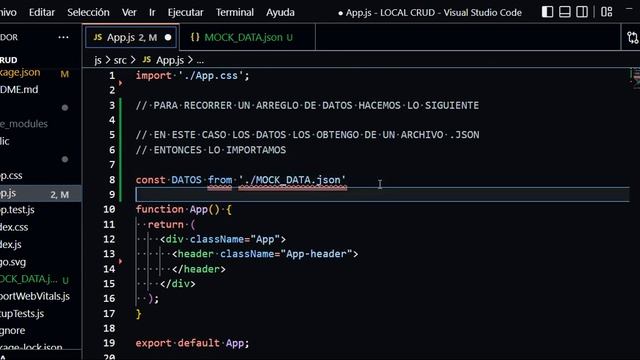The width and height of the screenshot is (640, 360).
Task: Collapse LOCAL CRUD project root header
Action: pos(9,60)
